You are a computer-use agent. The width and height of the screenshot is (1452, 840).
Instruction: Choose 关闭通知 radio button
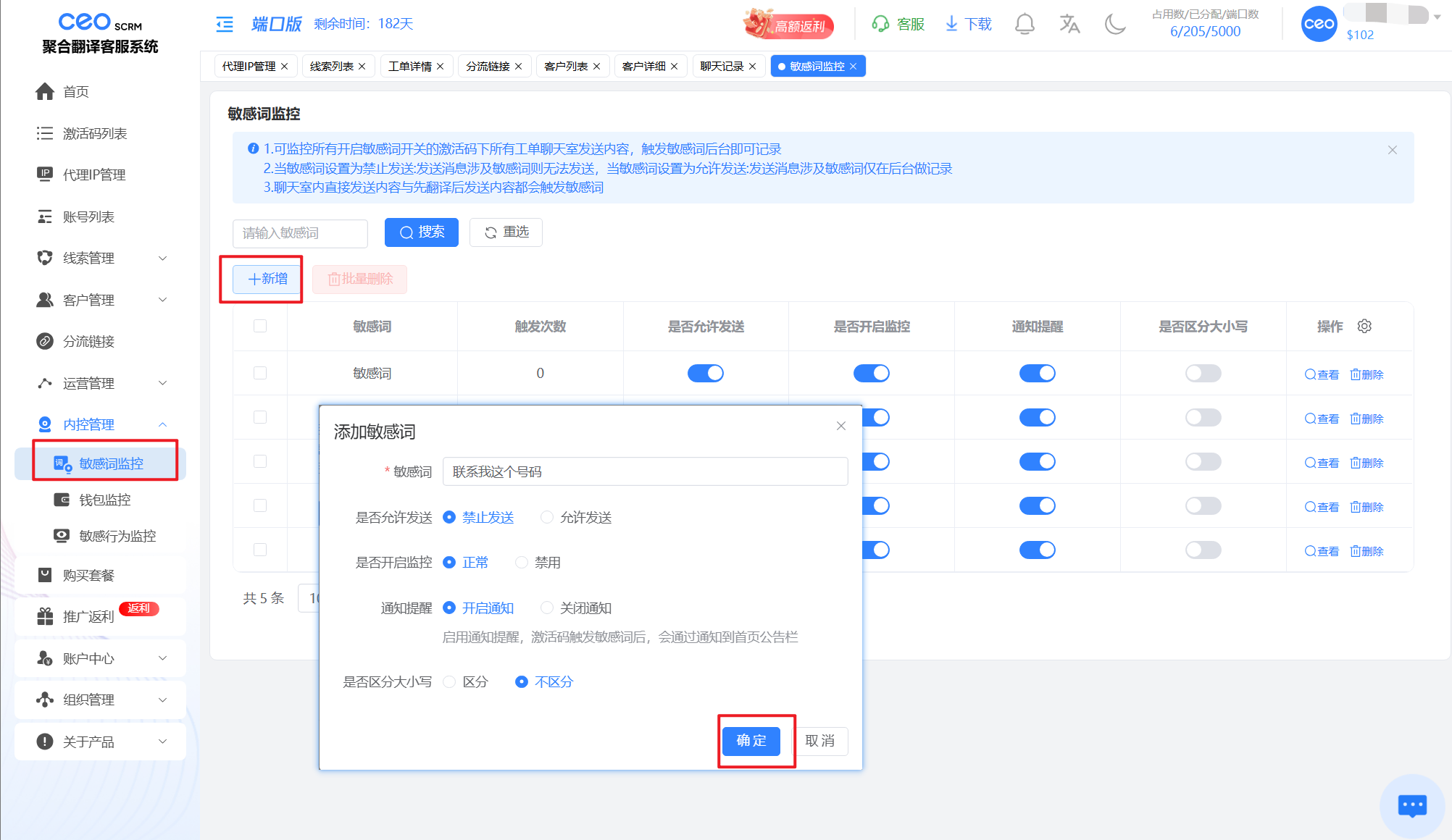tap(547, 608)
